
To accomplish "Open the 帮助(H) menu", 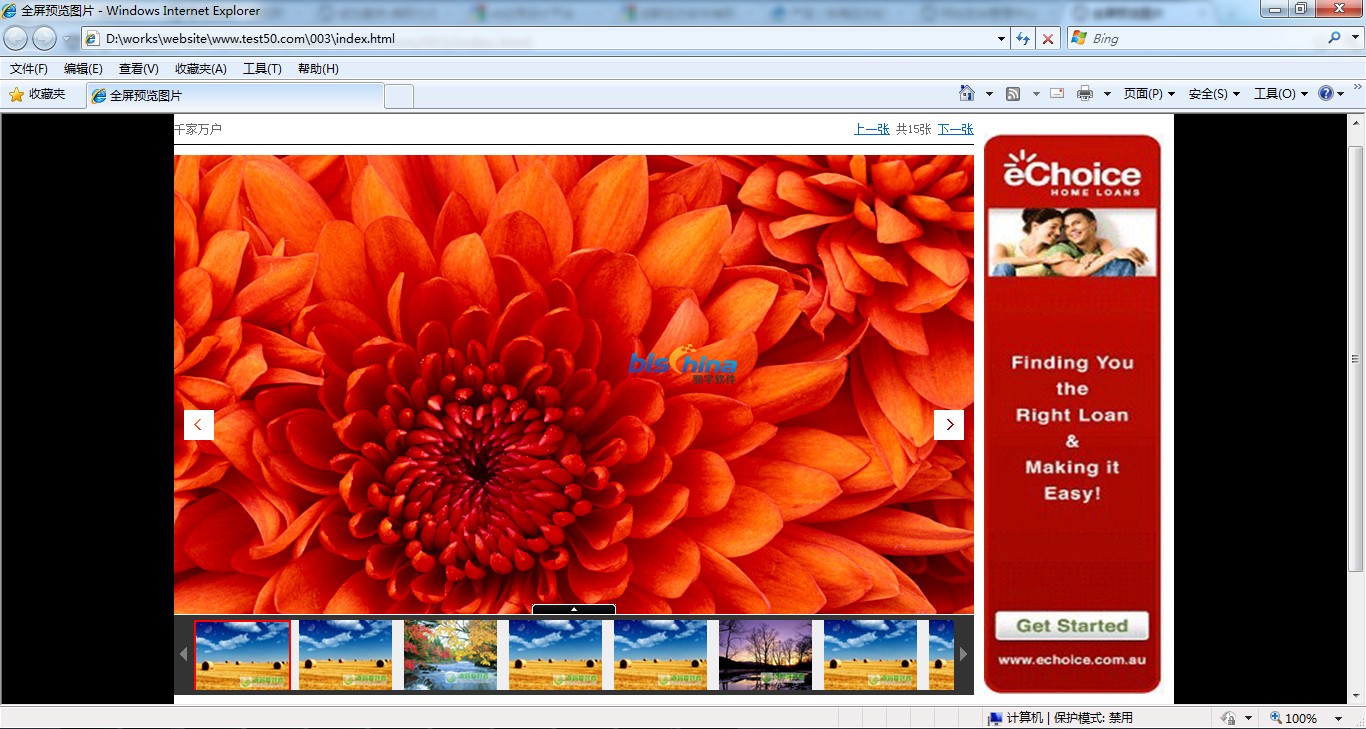I will 318,69.
